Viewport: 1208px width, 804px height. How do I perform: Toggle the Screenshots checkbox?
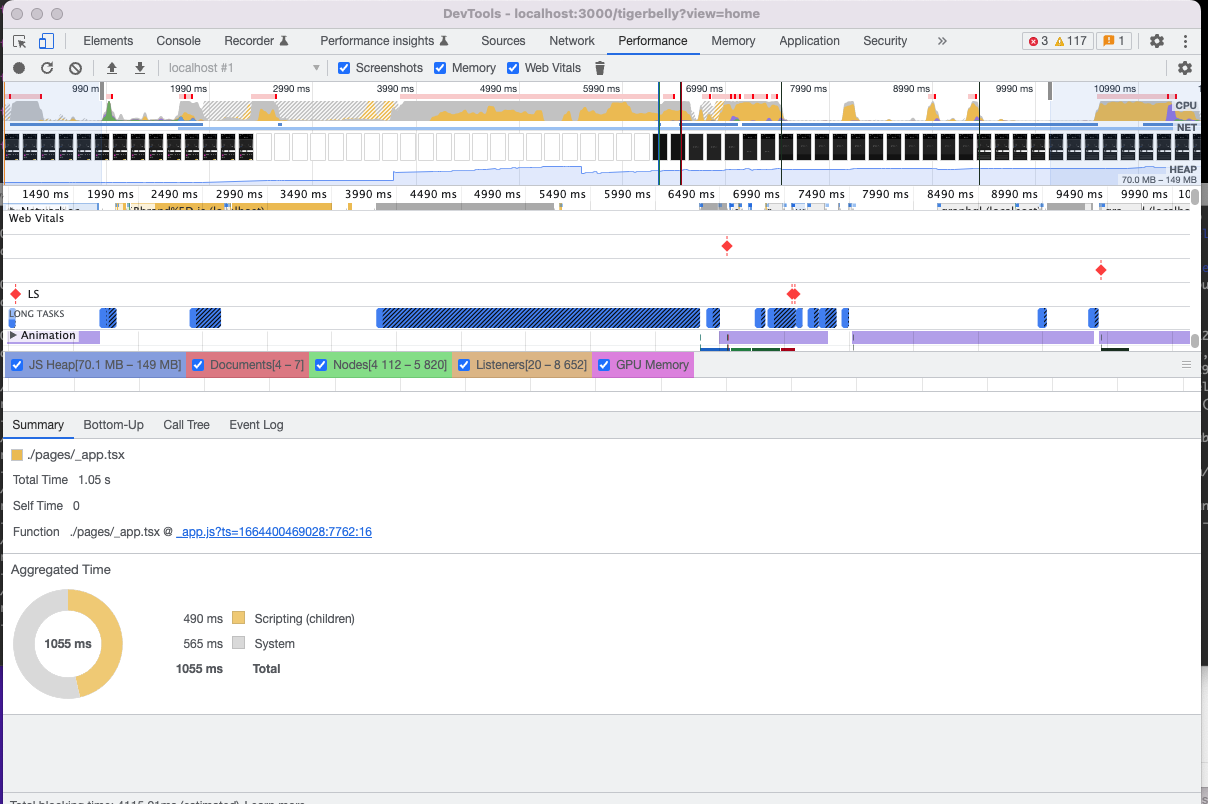tap(344, 68)
